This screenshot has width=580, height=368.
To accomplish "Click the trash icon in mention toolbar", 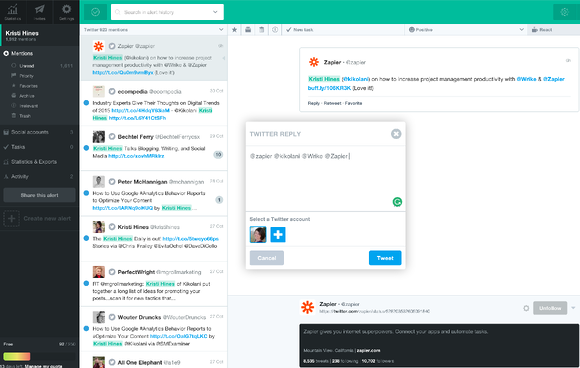I will (262, 30).
